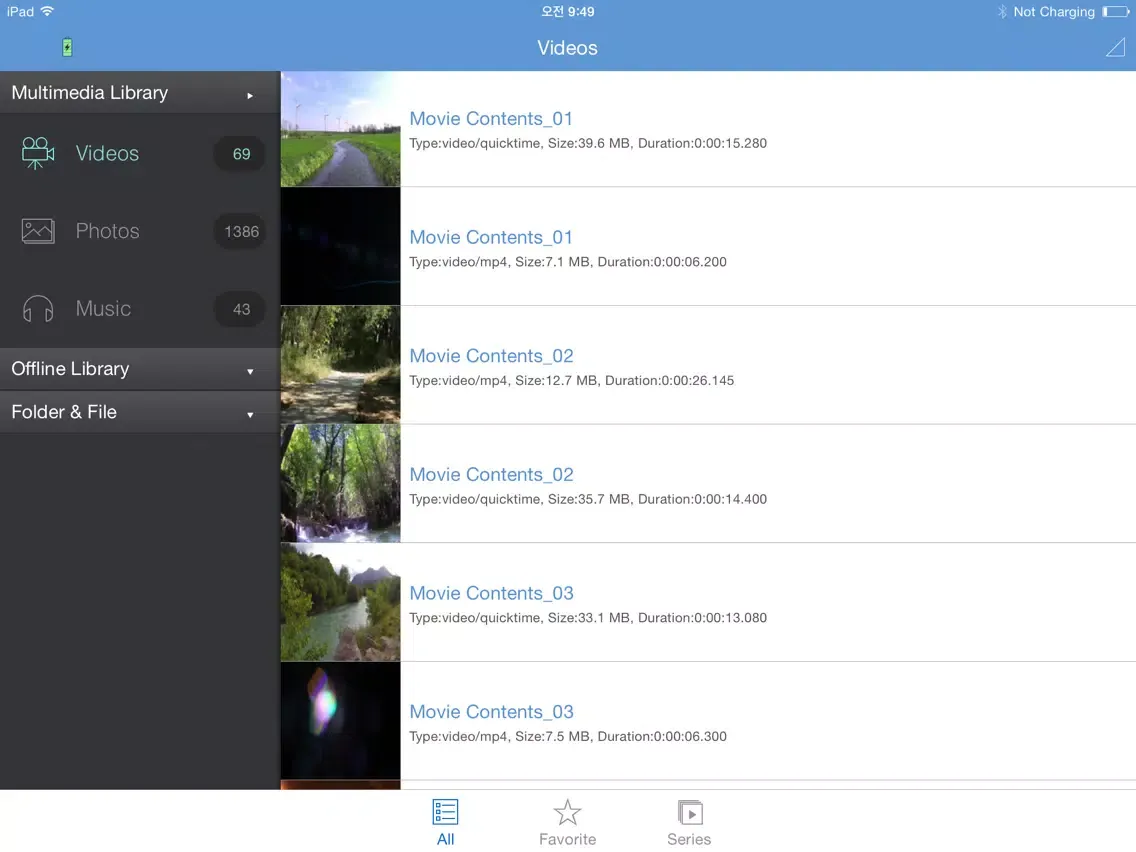Image resolution: width=1136 pixels, height=852 pixels.
Task: Select details line 'Size:33.1 MB, Duration:0:00:13.080'
Action: coord(657,619)
